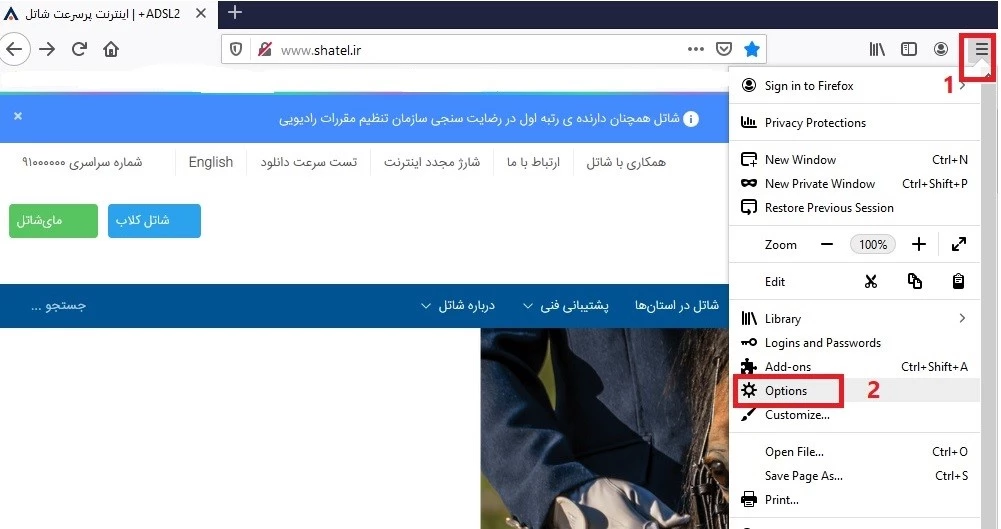The width and height of the screenshot is (1001, 529).
Task: Open a new tab with plus button
Action: point(235,12)
